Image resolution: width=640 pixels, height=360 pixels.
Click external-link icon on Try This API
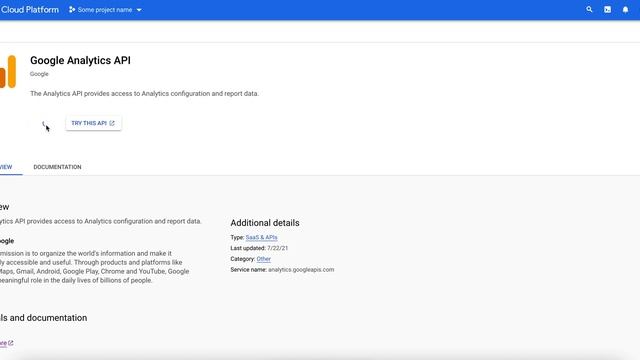tap(112, 123)
